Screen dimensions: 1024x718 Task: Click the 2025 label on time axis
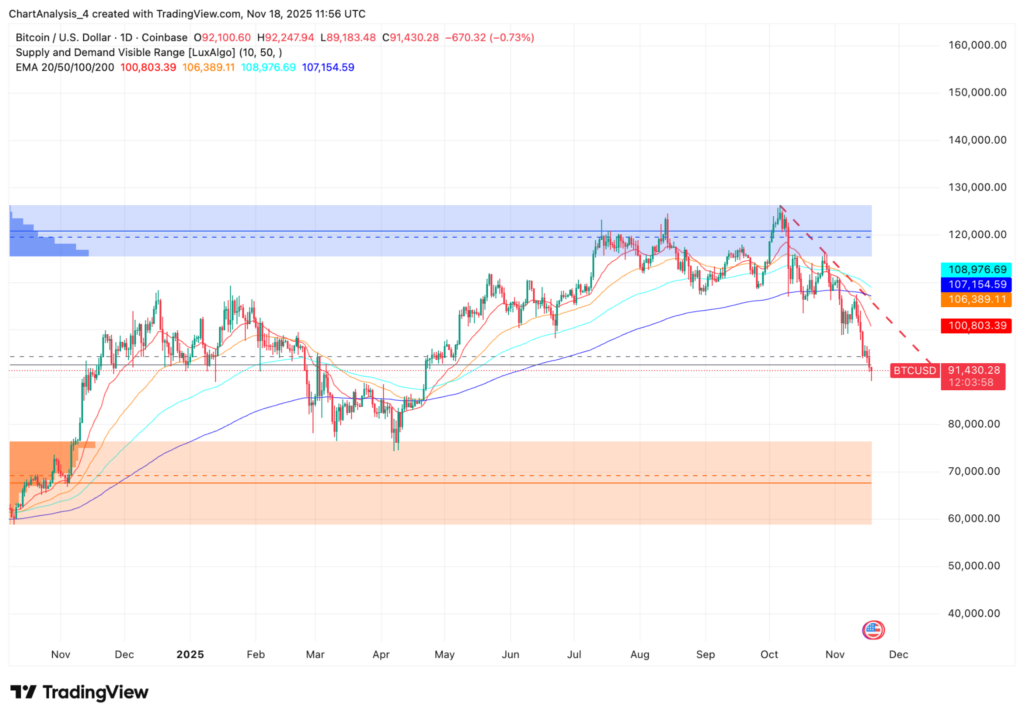pyautogui.click(x=190, y=653)
